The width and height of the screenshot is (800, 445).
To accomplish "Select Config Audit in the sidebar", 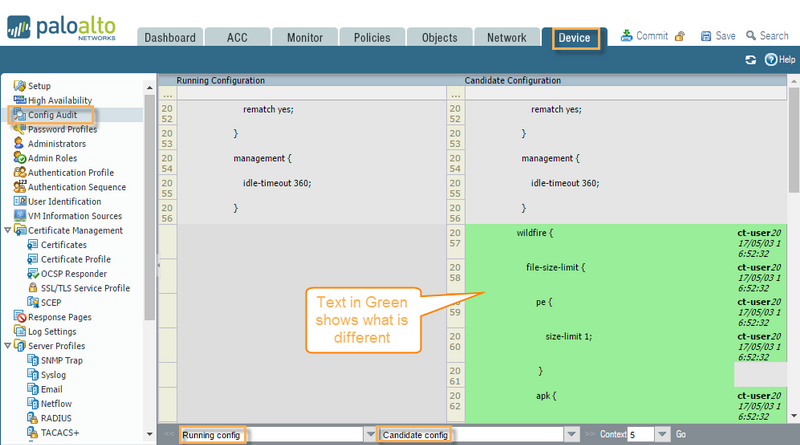I will pos(52,115).
